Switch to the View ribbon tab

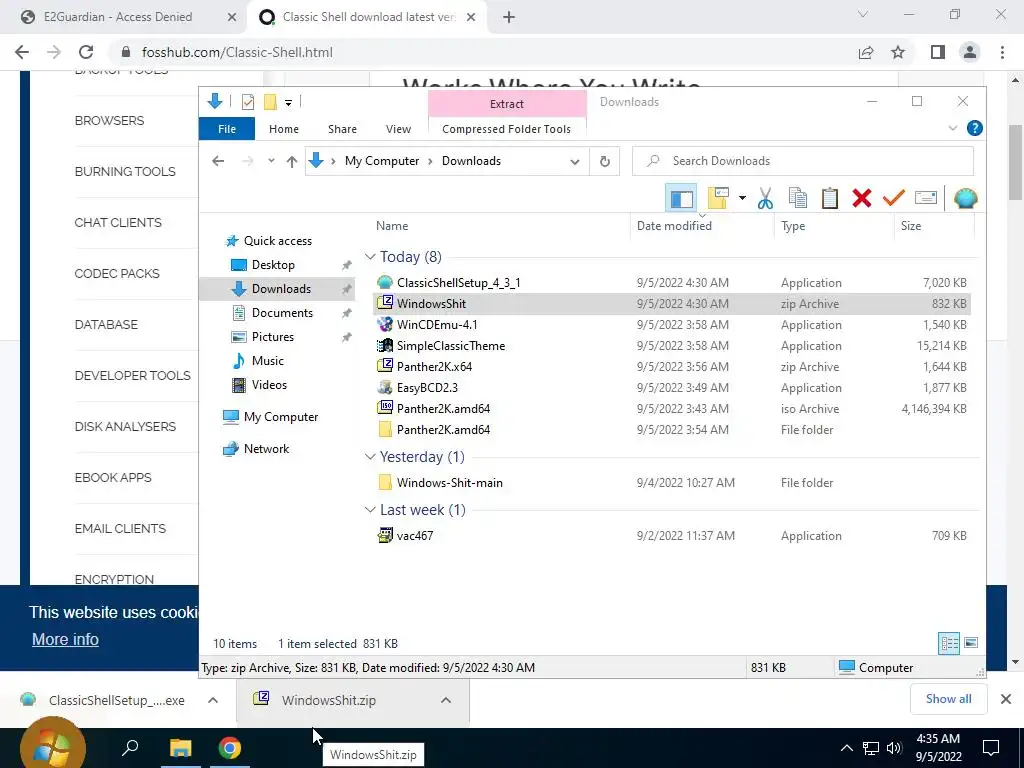(x=398, y=129)
